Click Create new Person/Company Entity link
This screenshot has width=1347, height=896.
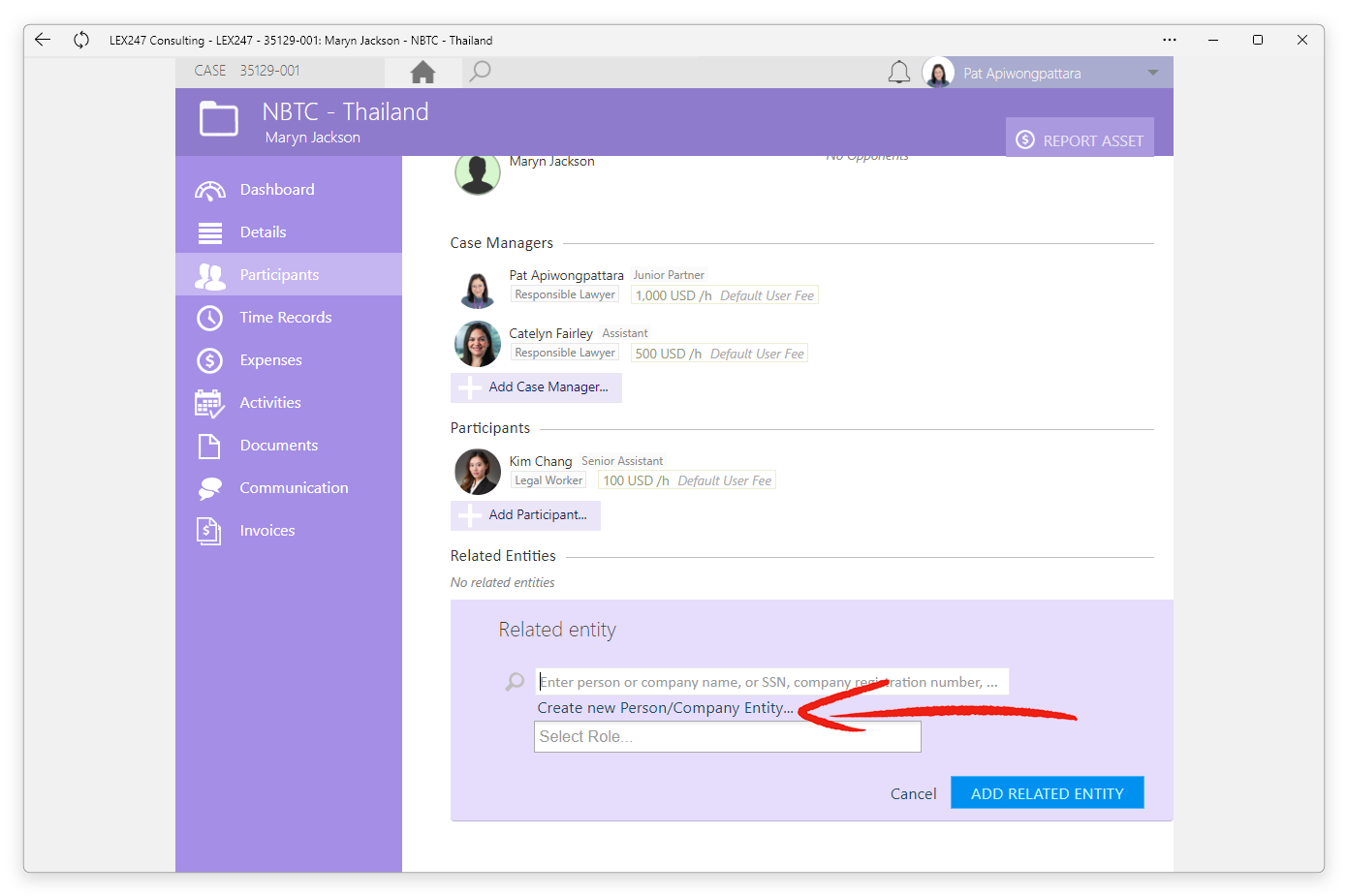point(665,708)
